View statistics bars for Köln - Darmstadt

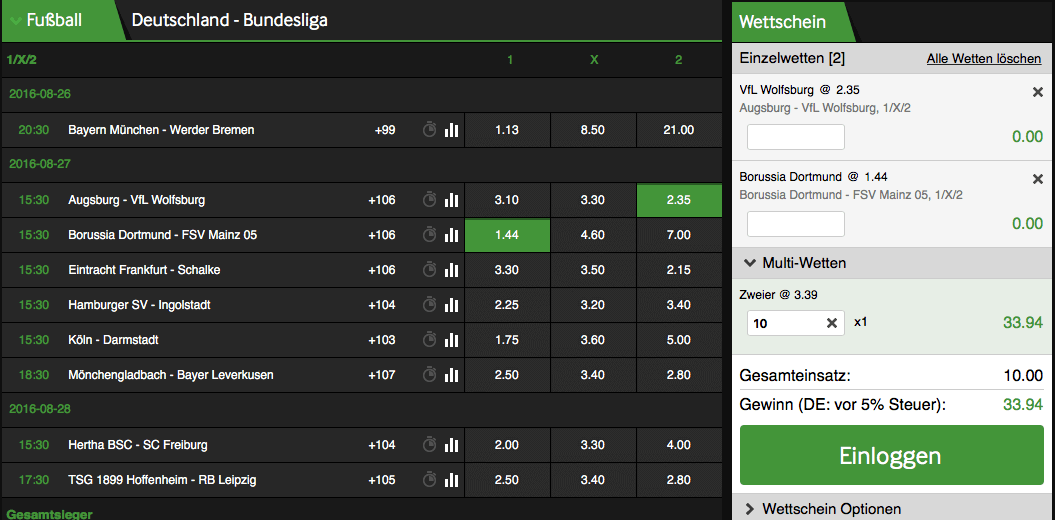(x=451, y=340)
